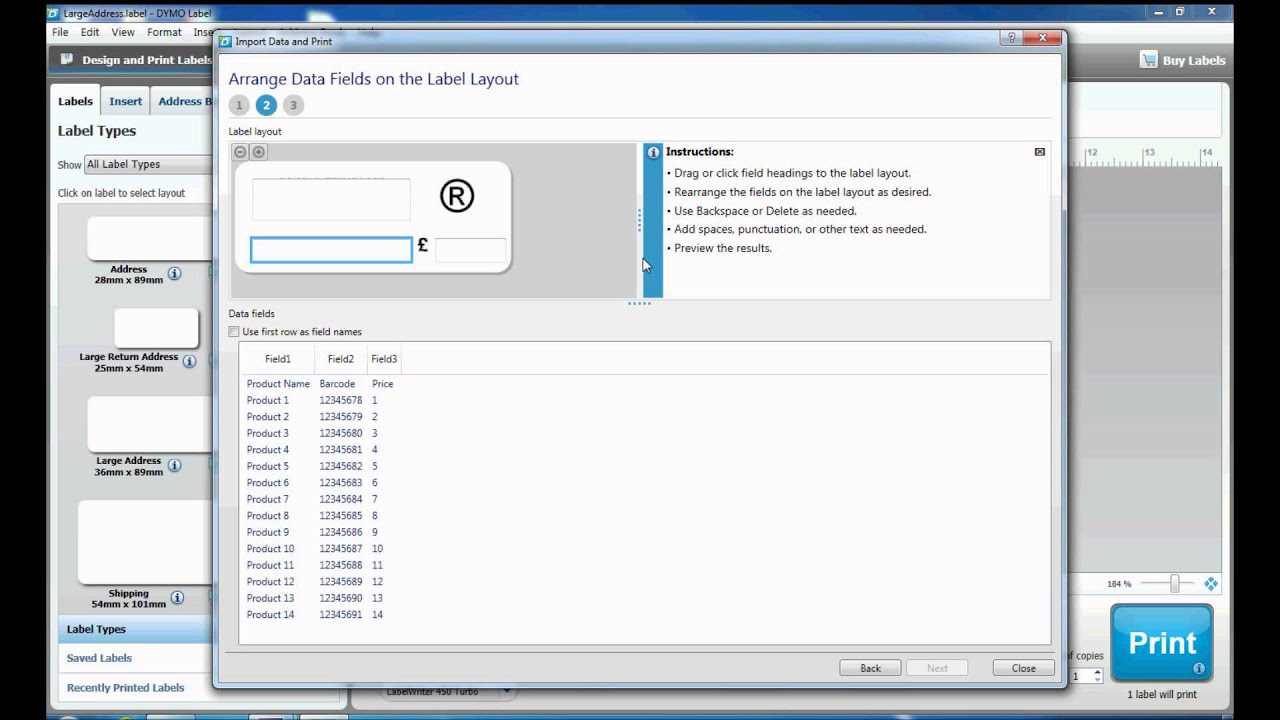Click barcode 12345691 in the table

(341, 615)
